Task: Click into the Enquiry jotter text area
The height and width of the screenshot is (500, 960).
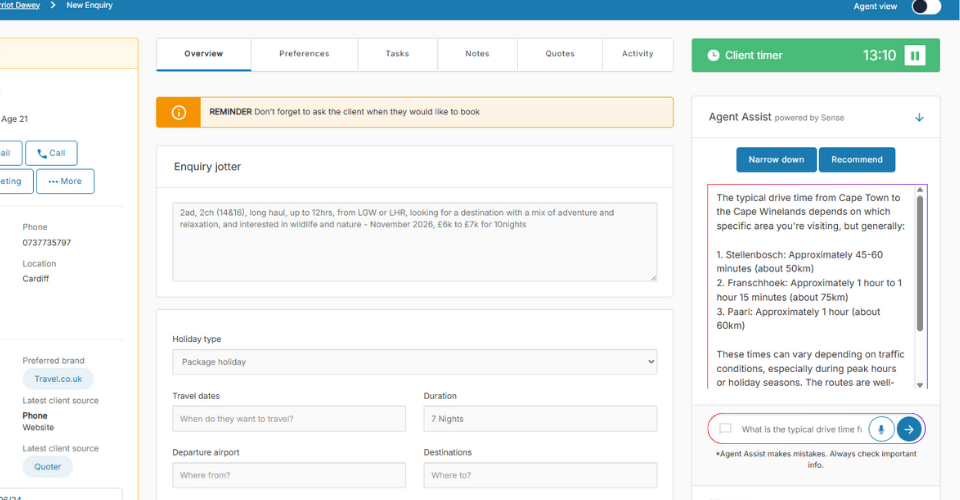Action: pos(414,242)
